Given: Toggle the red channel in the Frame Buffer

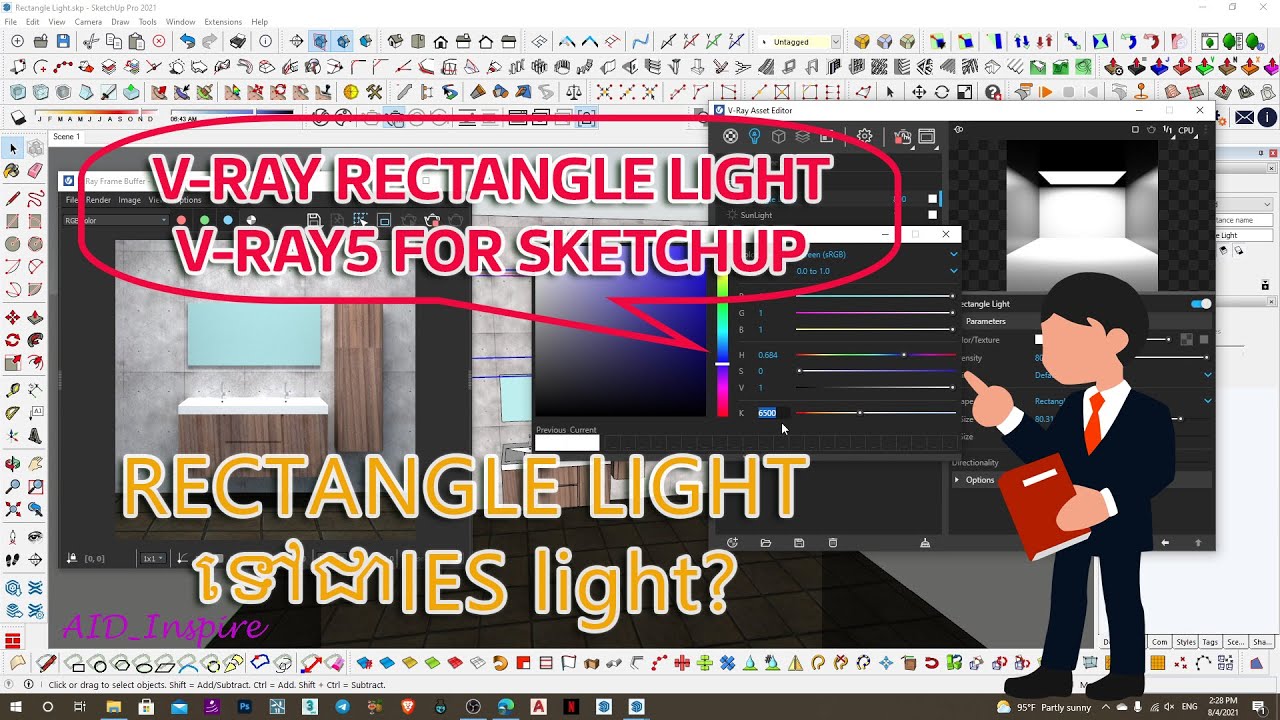Looking at the screenshot, I should click(181, 220).
